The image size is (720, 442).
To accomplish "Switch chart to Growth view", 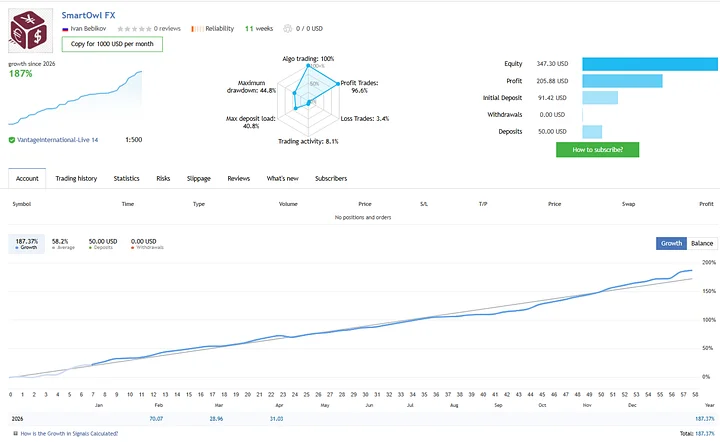I will click(x=671, y=243).
